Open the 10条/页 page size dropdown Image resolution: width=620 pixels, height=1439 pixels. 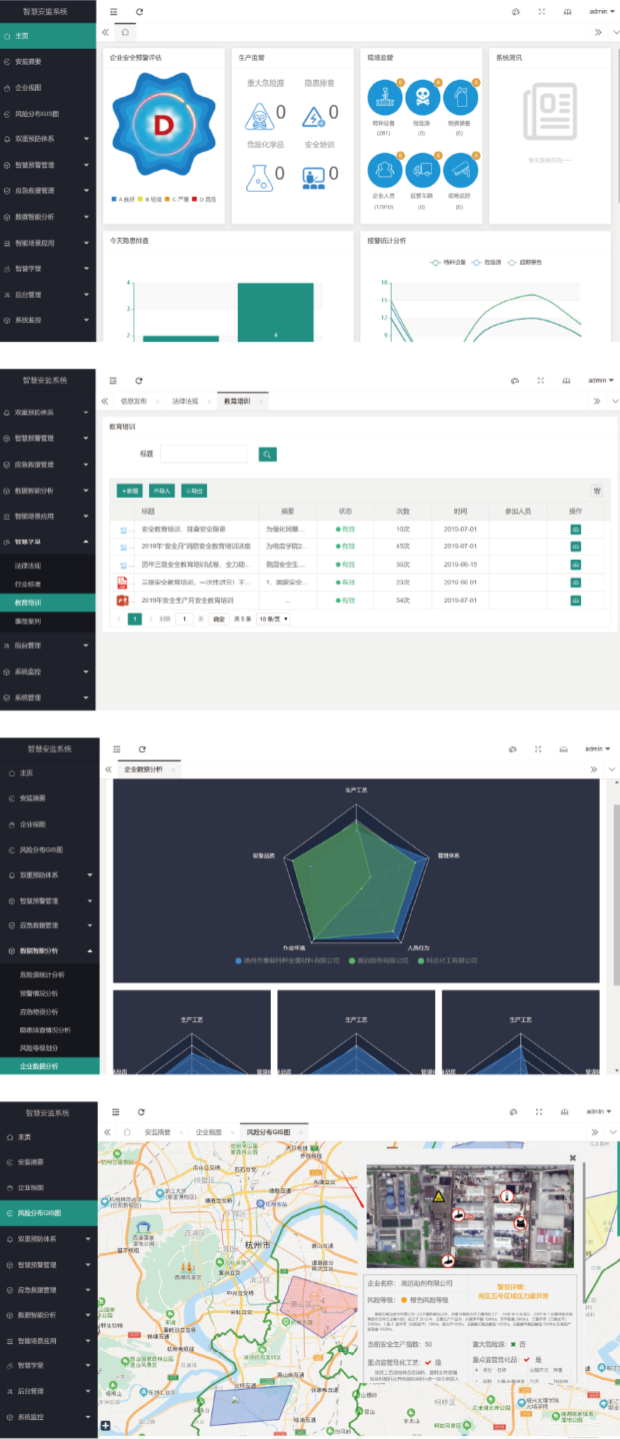(x=274, y=619)
